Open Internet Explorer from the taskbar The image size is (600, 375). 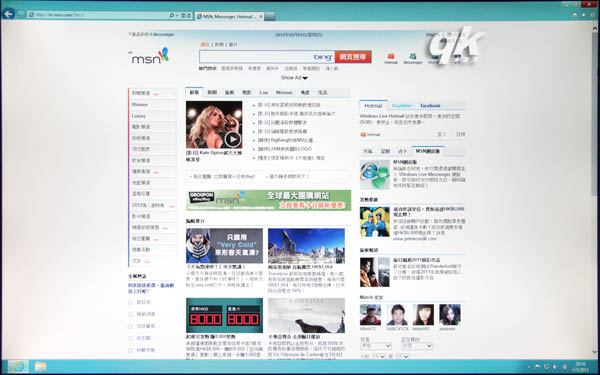click(18, 367)
